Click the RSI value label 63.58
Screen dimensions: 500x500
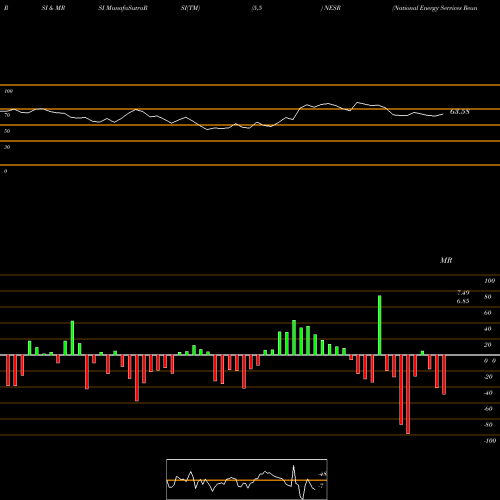pos(459,112)
